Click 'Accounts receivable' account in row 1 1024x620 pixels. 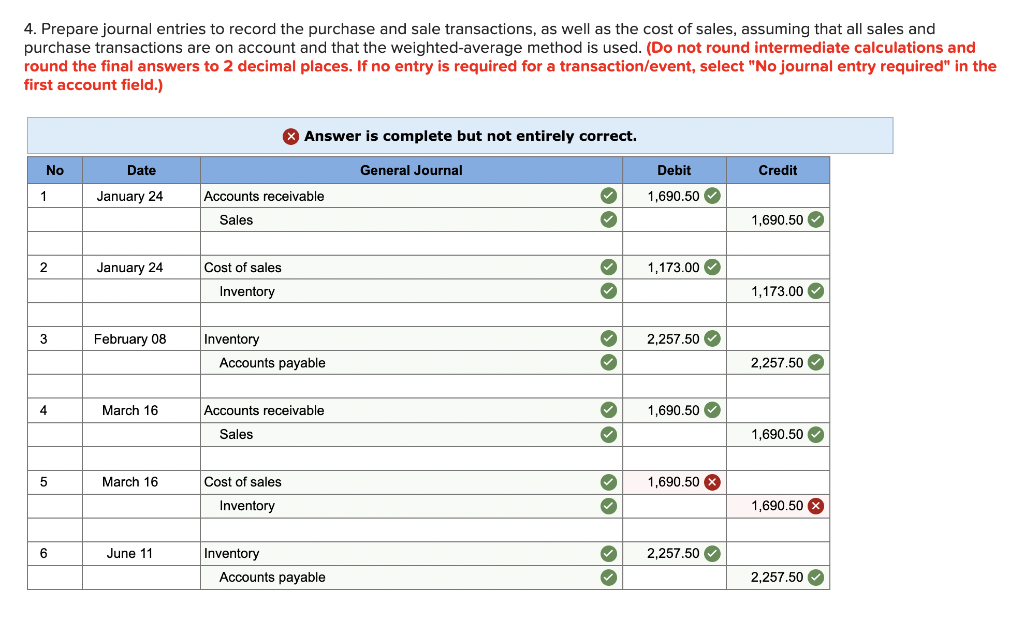(x=264, y=196)
